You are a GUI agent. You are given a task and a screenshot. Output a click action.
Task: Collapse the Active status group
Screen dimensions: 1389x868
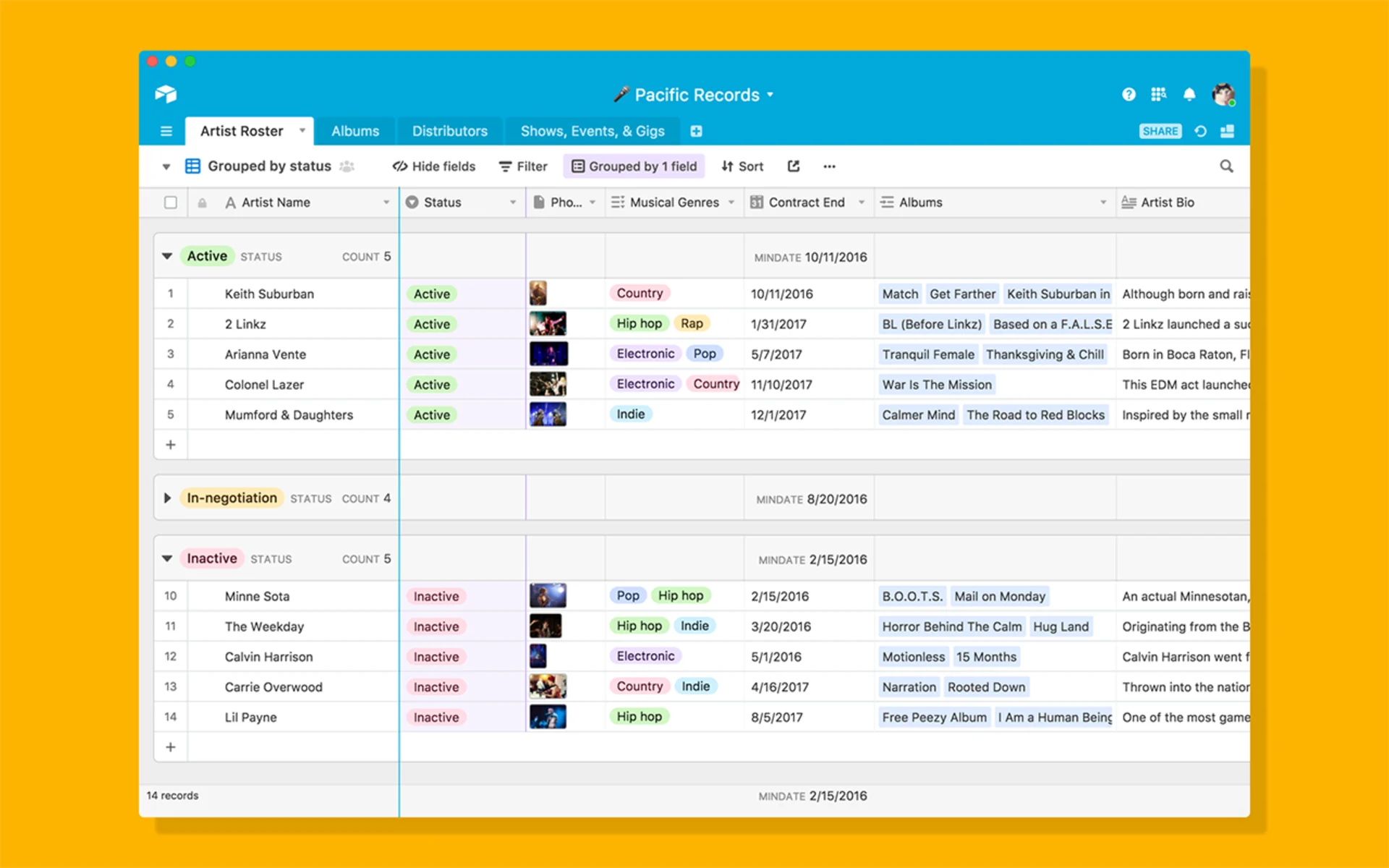point(166,256)
